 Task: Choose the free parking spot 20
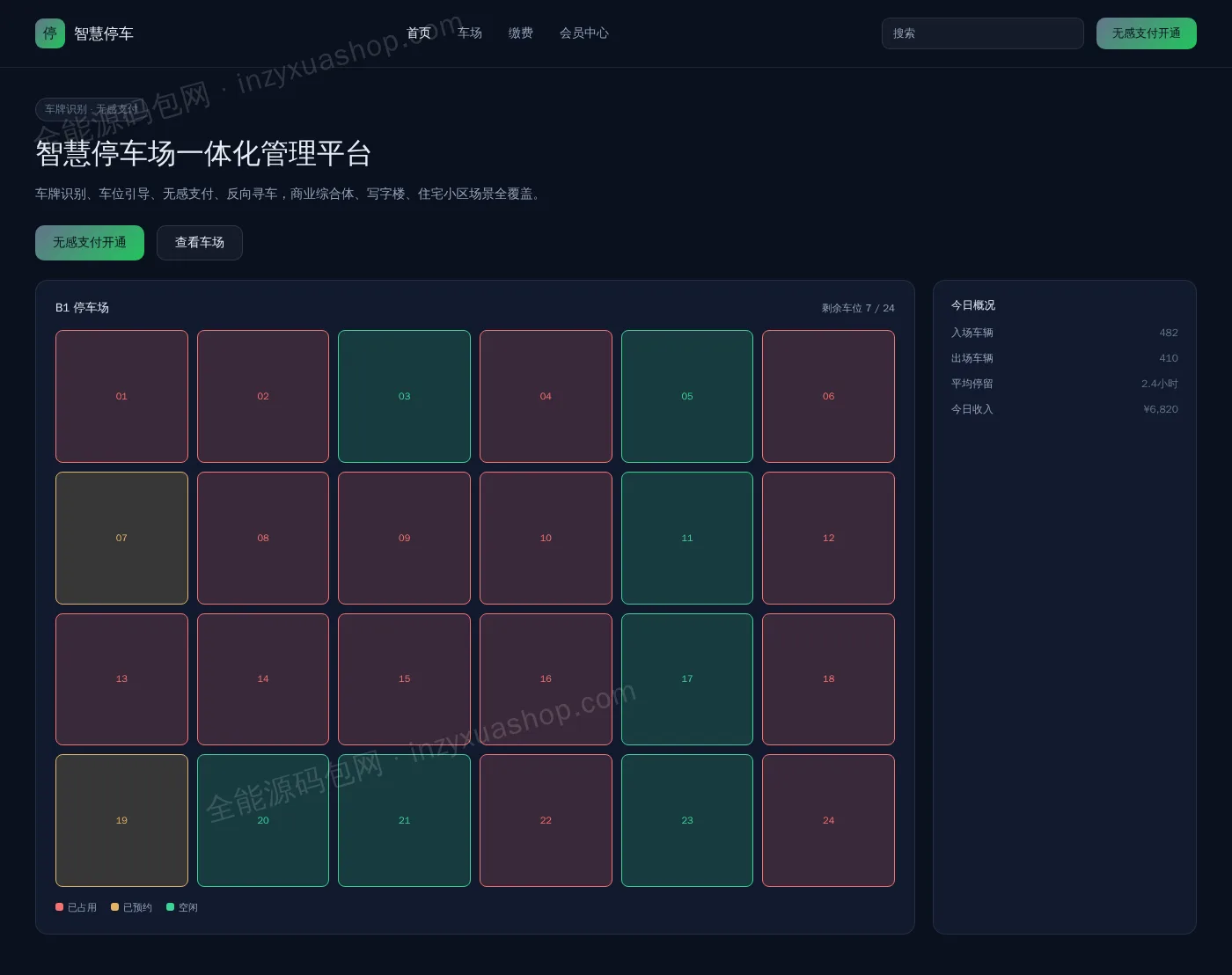[x=263, y=821]
